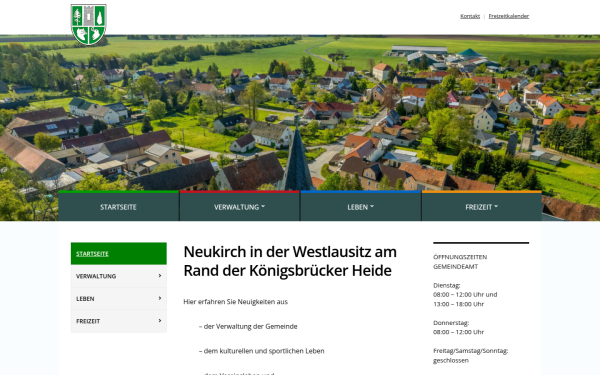Image resolution: width=600 pixels, height=375 pixels.
Task: Open Freizeit in the sidebar menu
Action: pyautogui.click(x=119, y=321)
